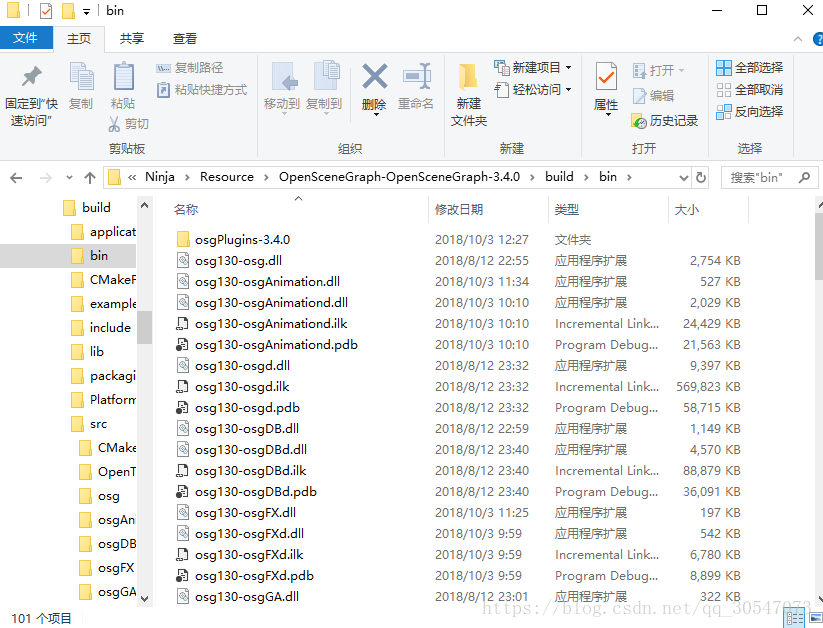The width and height of the screenshot is (823, 628).
Task: Sort by the Name column header
Action: coord(186,210)
